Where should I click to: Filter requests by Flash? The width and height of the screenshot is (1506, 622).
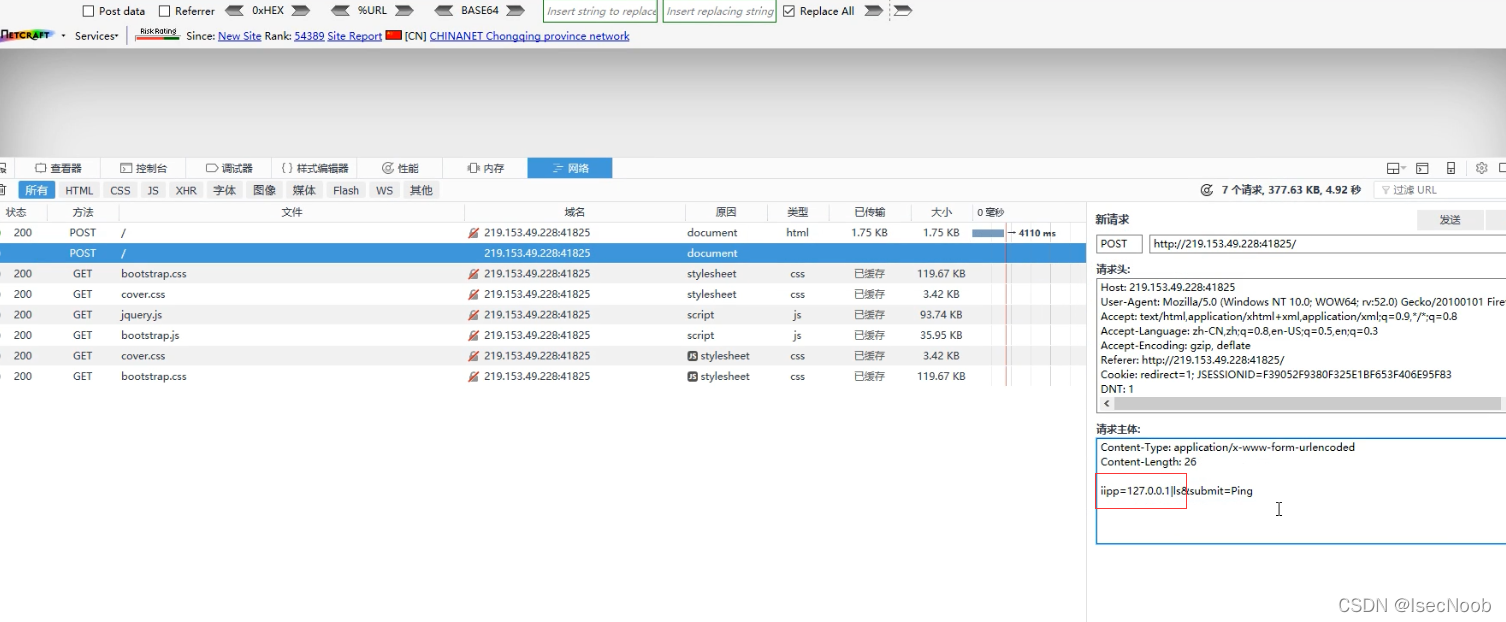[x=346, y=190]
